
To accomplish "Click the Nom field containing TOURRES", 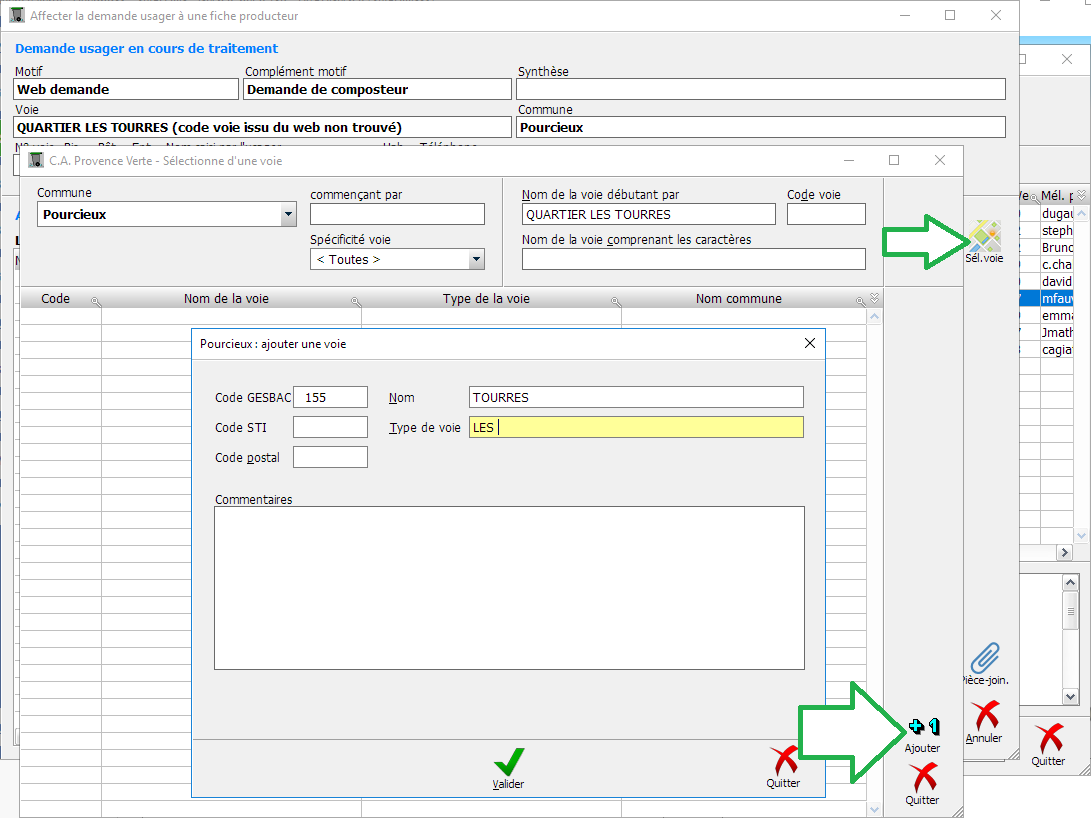I will [635, 397].
